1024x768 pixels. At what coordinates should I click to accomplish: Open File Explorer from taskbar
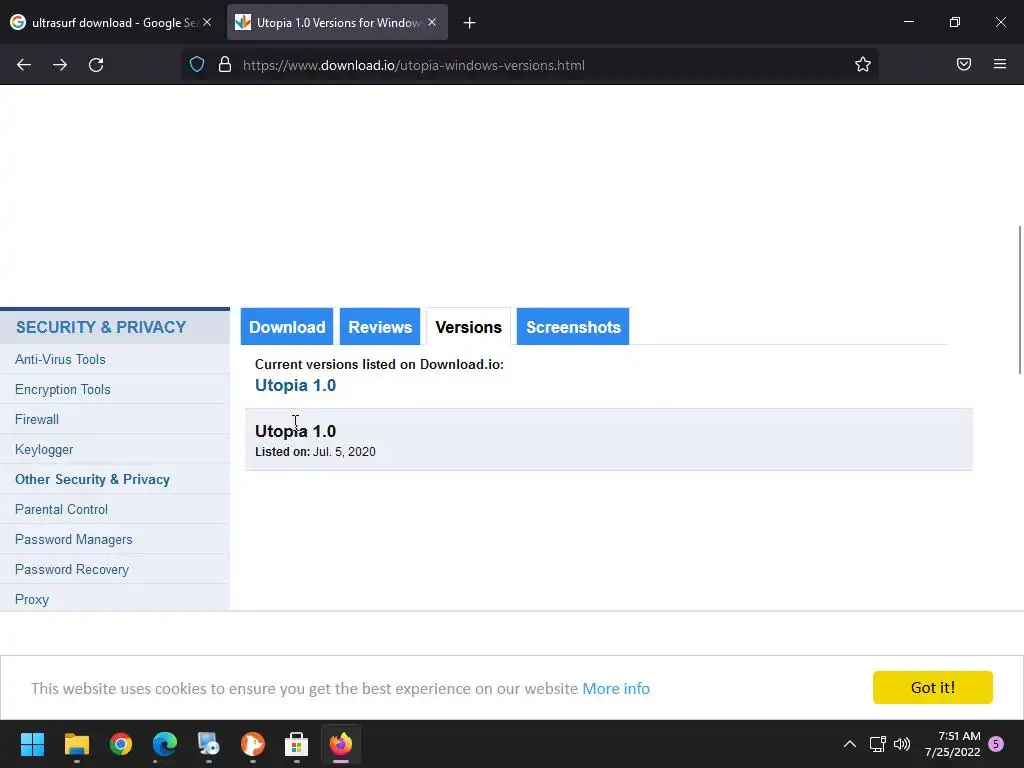pyautogui.click(x=76, y=744)
